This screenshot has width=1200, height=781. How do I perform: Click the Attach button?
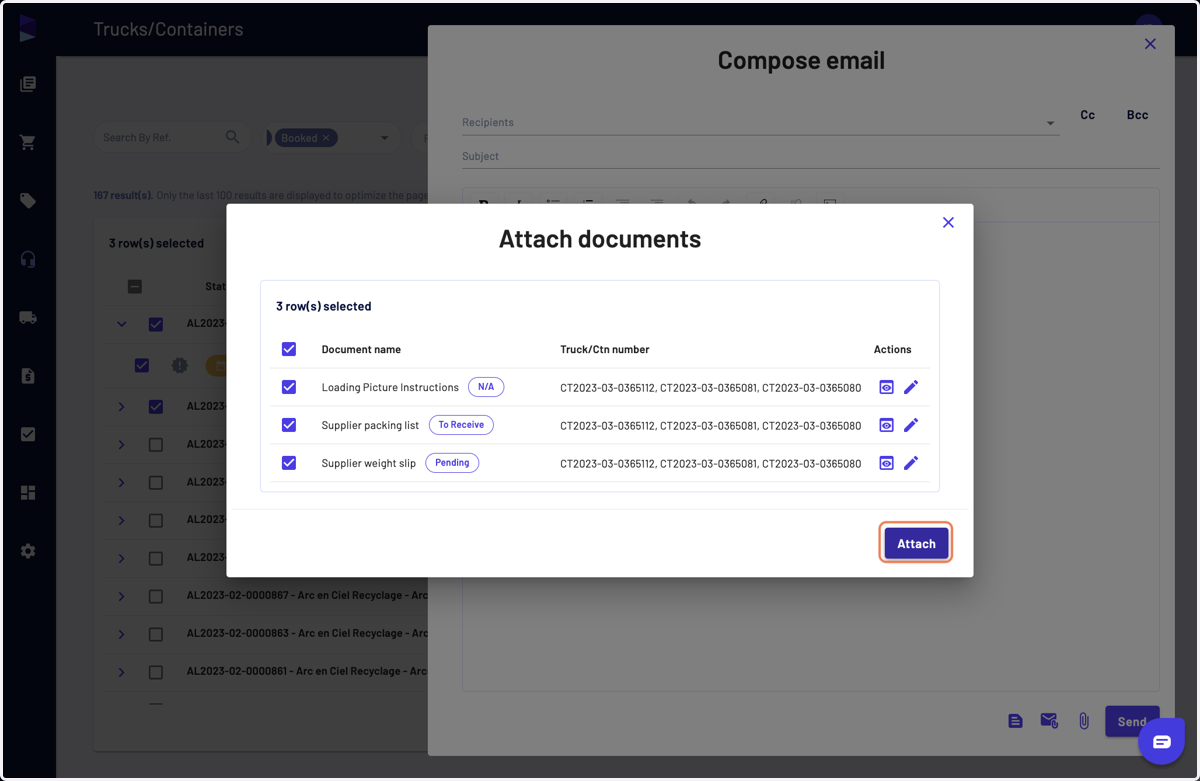coord(916,543)
